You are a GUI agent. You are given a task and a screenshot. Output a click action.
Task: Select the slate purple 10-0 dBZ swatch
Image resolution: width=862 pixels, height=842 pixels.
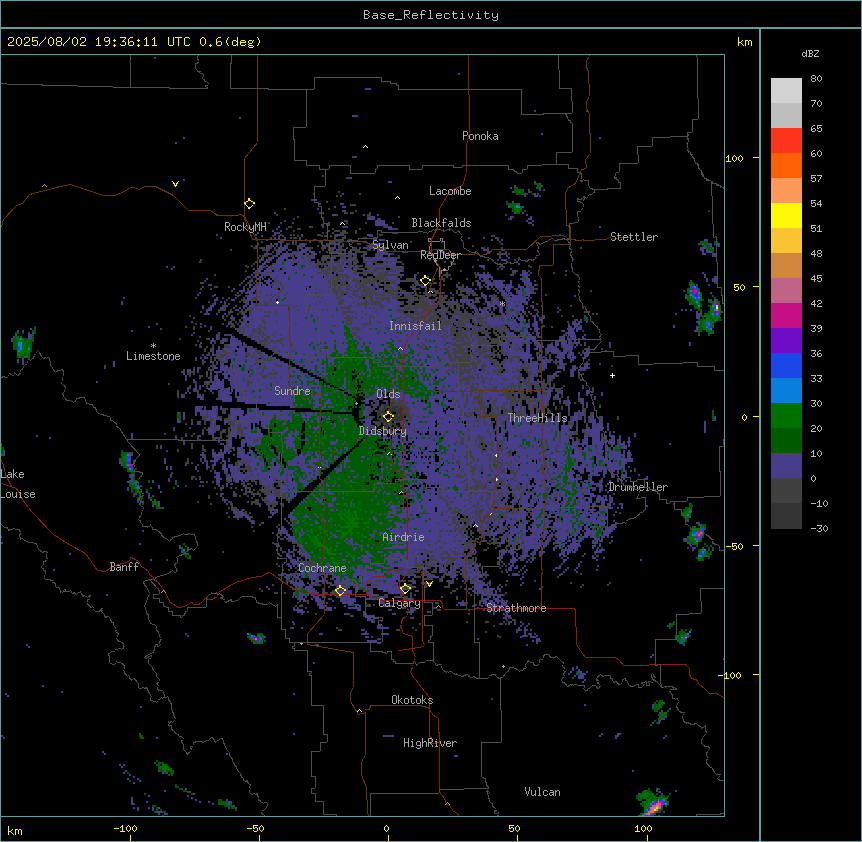[786, 466]
